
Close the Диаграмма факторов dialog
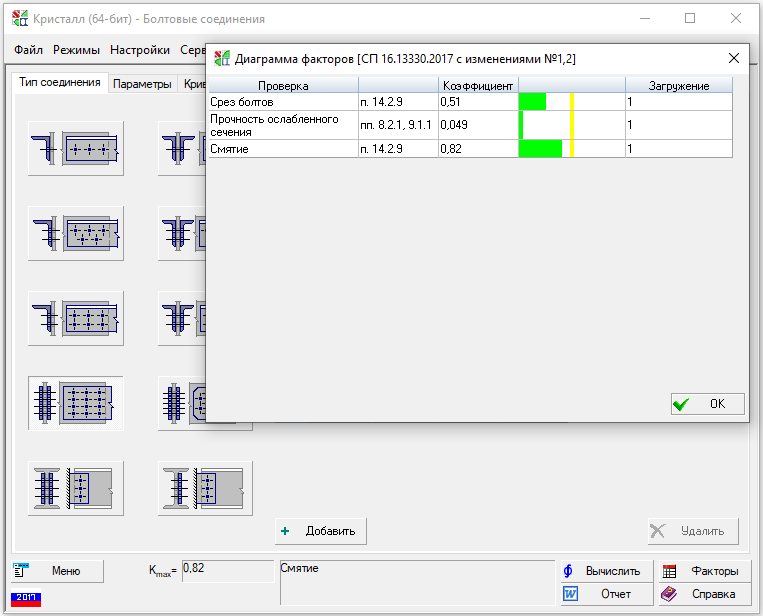click(x=734, y=58)
